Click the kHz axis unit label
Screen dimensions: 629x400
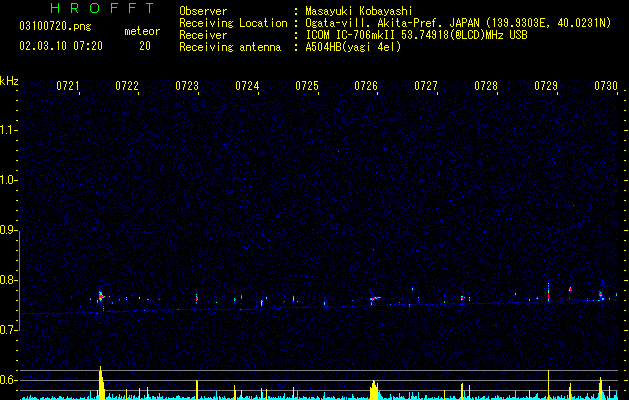tap(9, 81)
